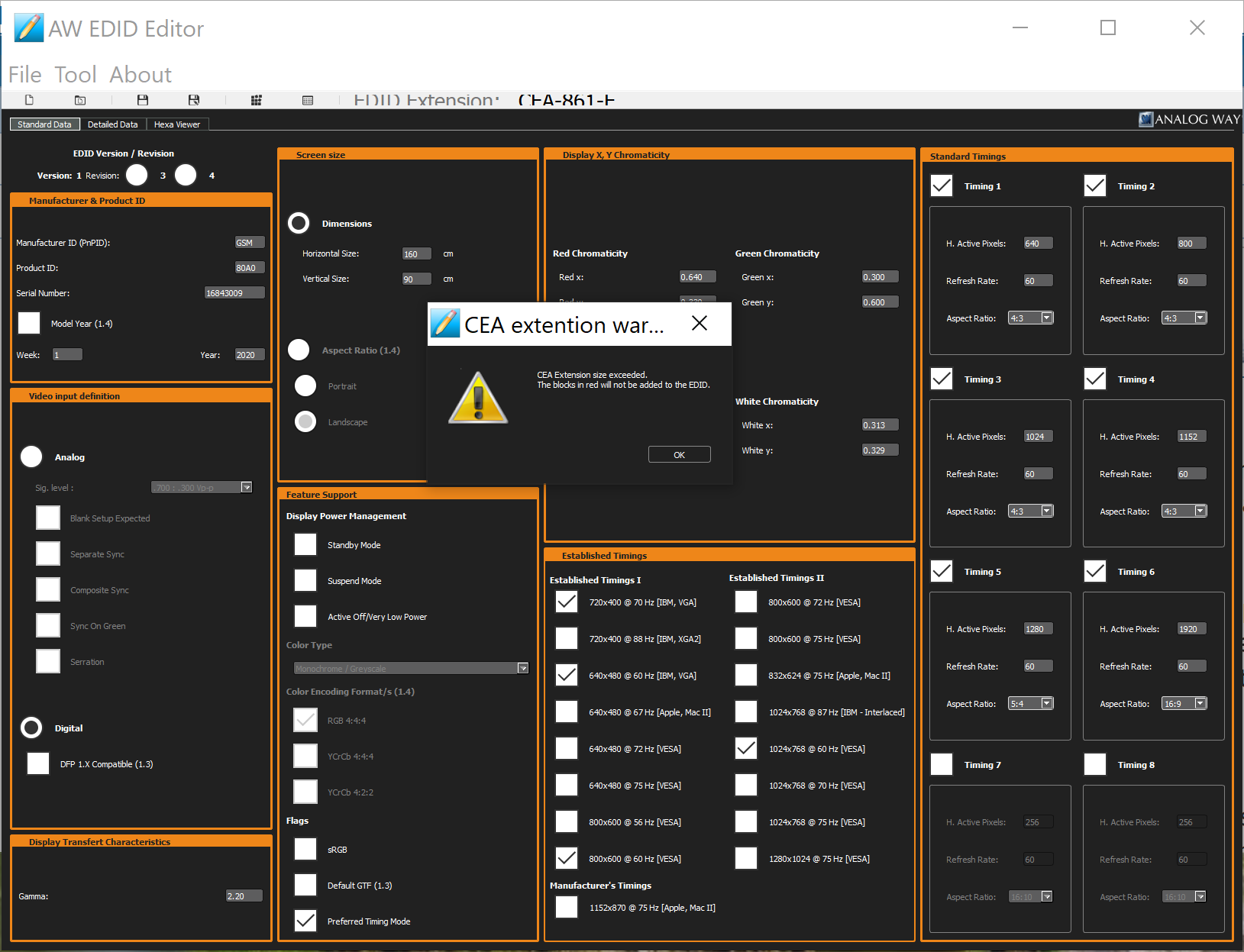Click the Analog Way logo
The width and height of the screenshot is (1244, 952).
(1189, 119)
